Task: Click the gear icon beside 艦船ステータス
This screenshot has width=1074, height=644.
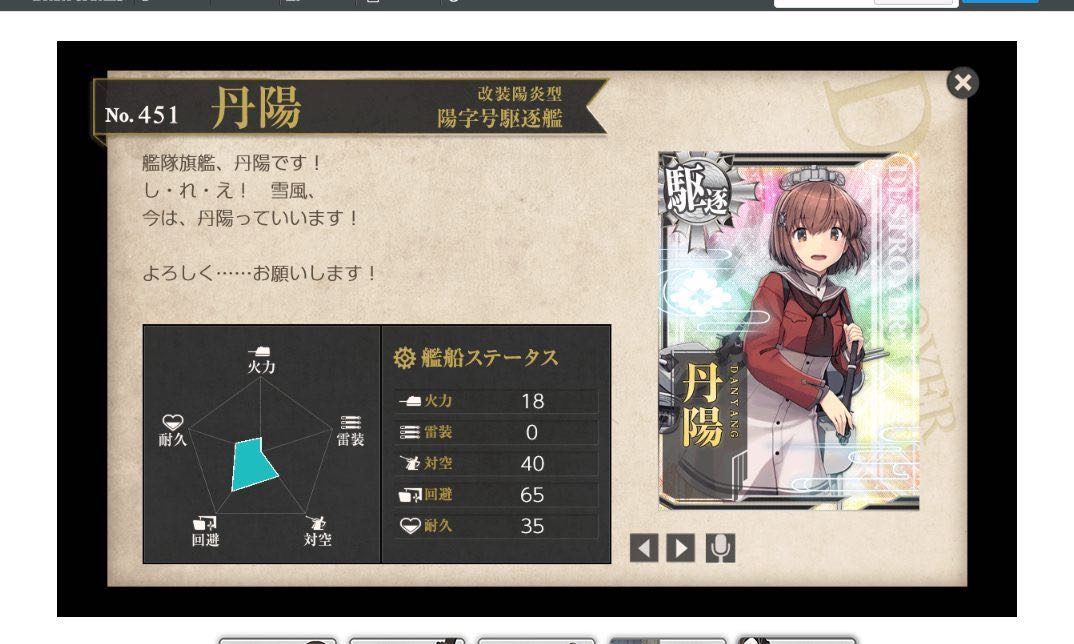Action: pyautogui.click(x=404, y=358)
